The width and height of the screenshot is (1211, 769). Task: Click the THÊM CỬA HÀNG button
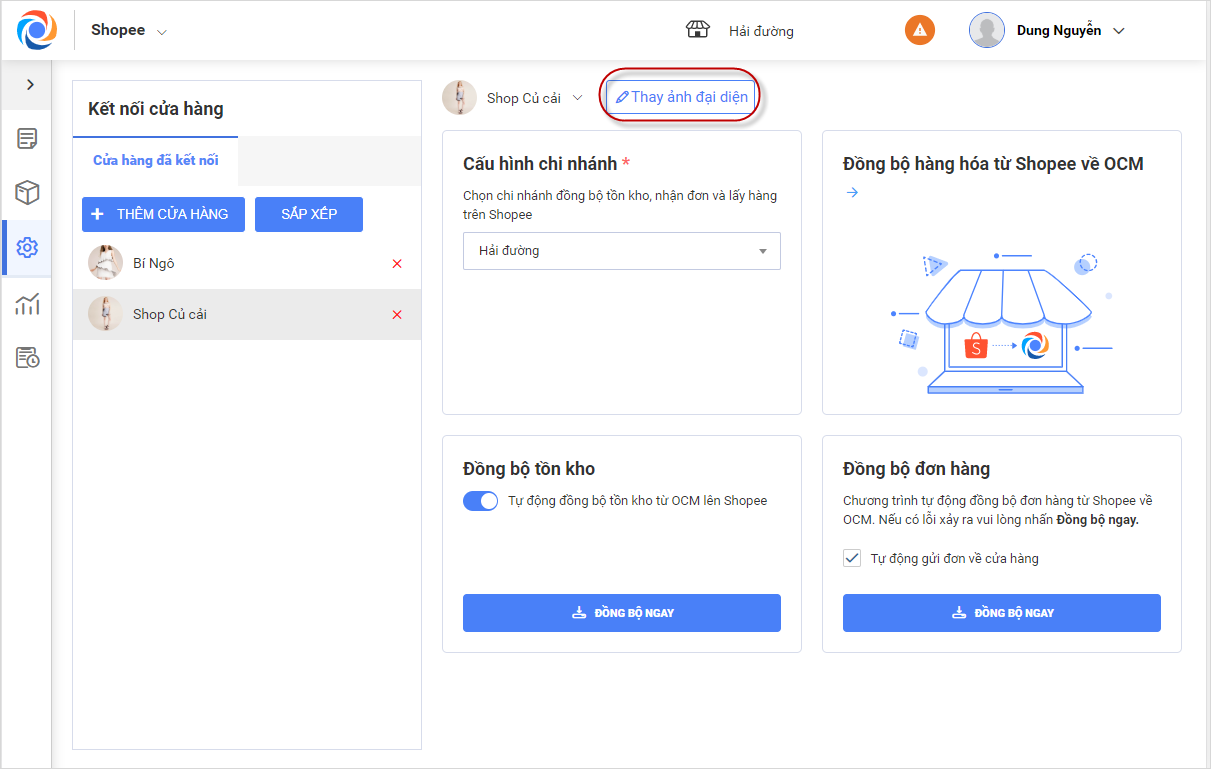[x=163, y=214]
